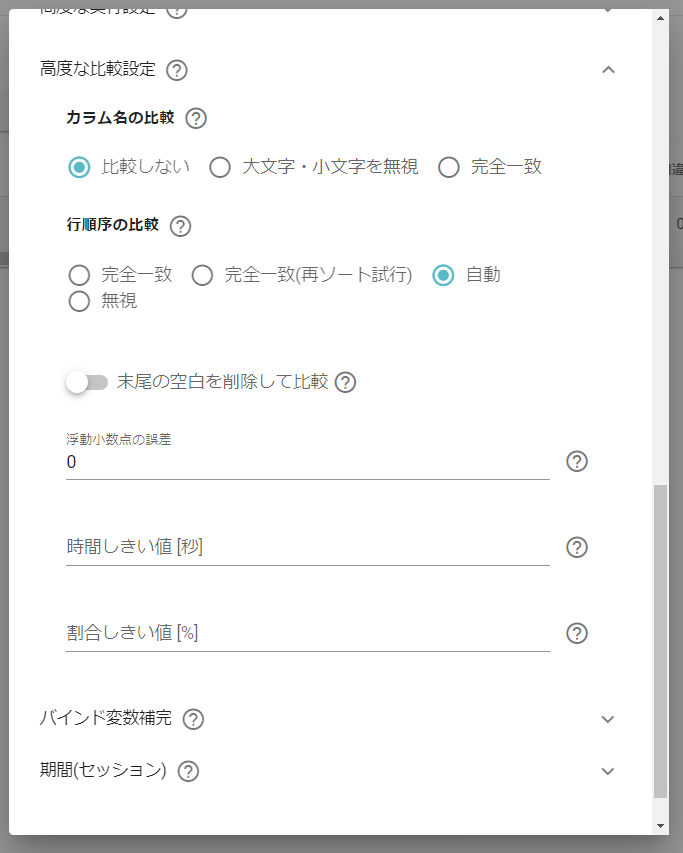Select 自動 row order option
Viewport: 683px width, 853px height.
443,275
